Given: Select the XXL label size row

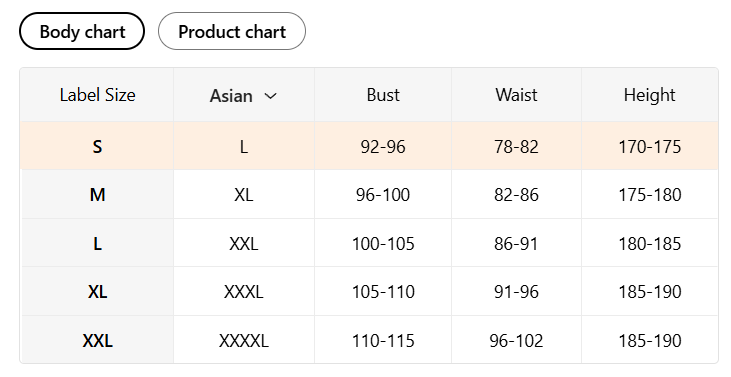Looking at the screenshot, I should [369, 340].
